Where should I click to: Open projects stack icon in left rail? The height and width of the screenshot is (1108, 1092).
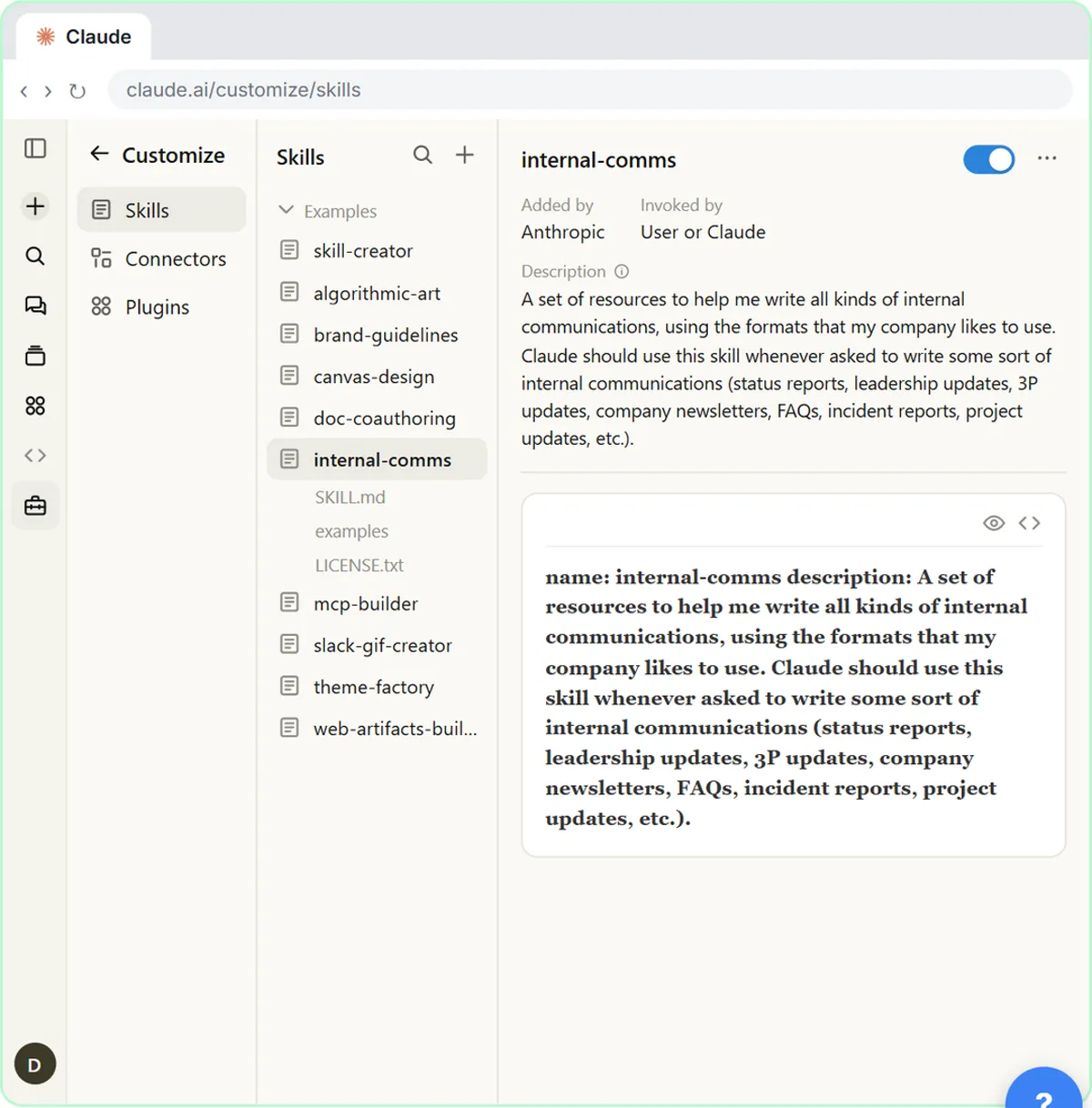35,356
